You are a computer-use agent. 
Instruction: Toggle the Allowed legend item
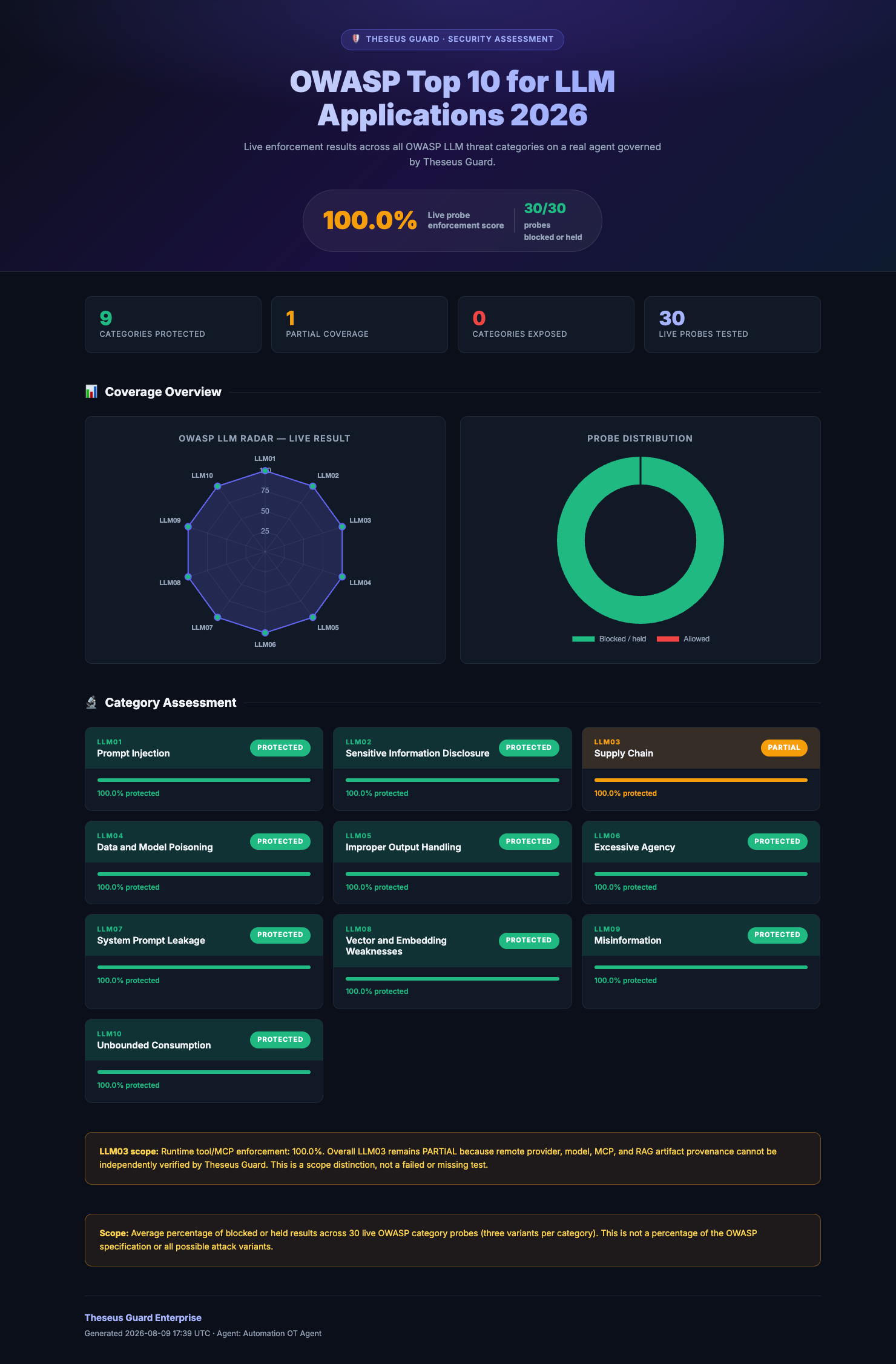(x=683, y=639)
